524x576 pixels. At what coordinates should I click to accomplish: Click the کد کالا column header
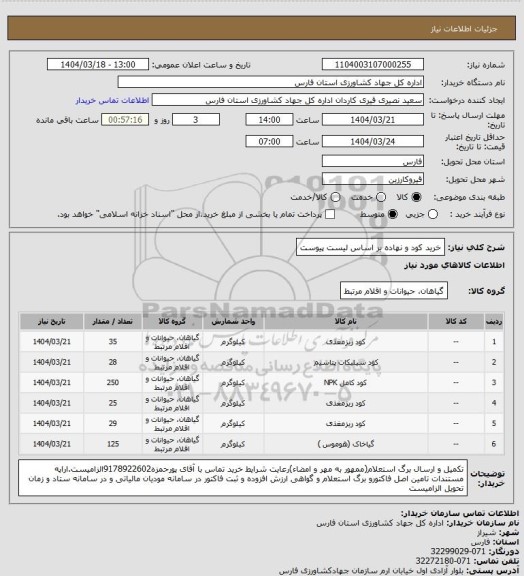[456, 321]
